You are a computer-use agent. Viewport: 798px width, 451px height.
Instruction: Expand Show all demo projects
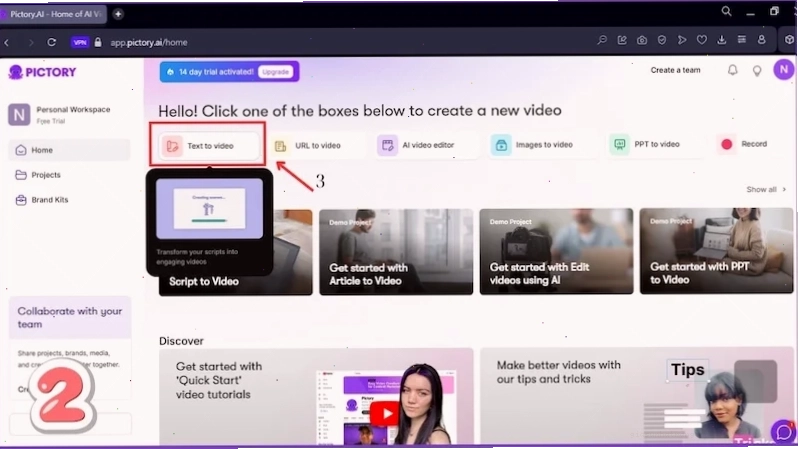tap(766, 189)
